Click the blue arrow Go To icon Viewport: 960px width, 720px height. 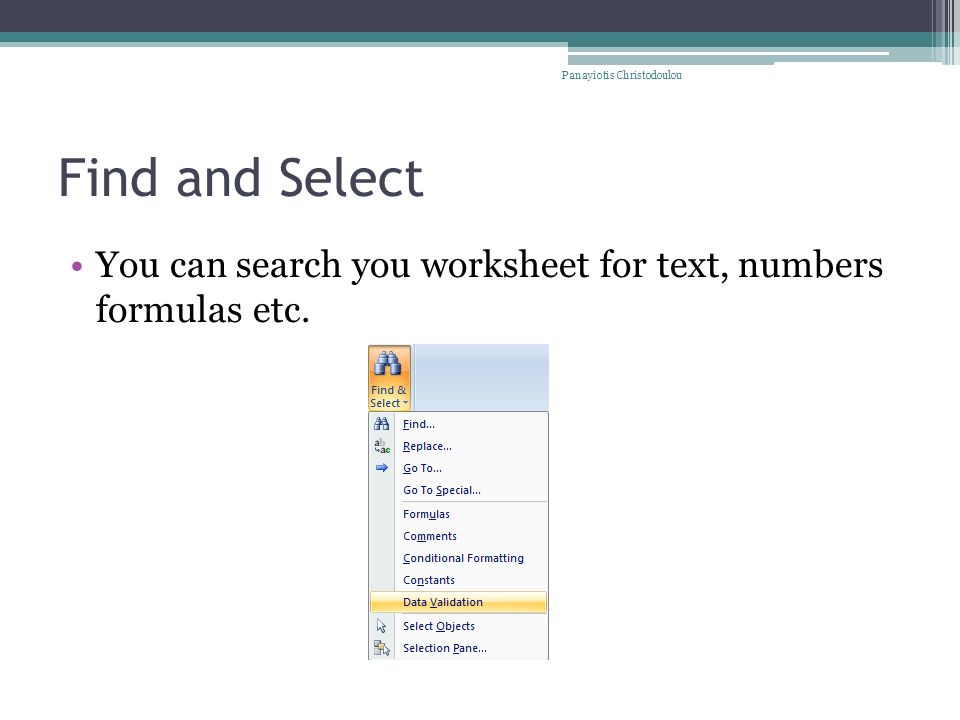(381, 468)
